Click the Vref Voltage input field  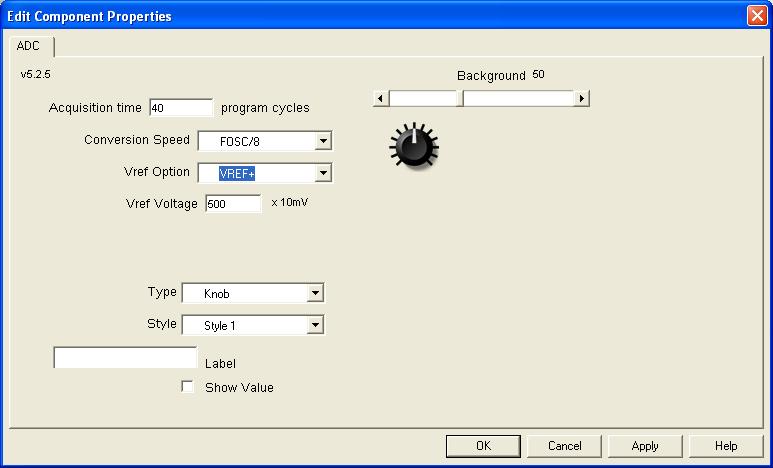[x=233, y=204]
